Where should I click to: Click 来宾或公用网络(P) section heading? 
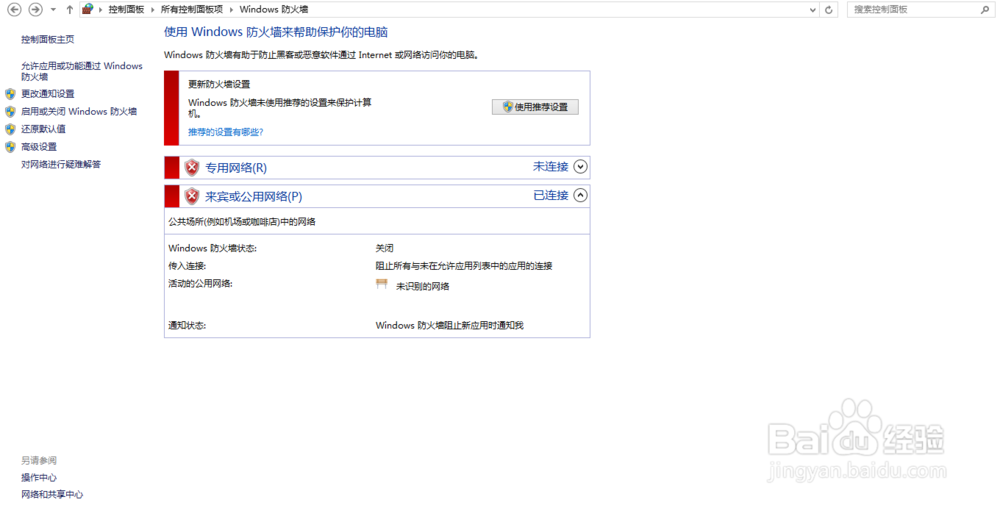254,196
